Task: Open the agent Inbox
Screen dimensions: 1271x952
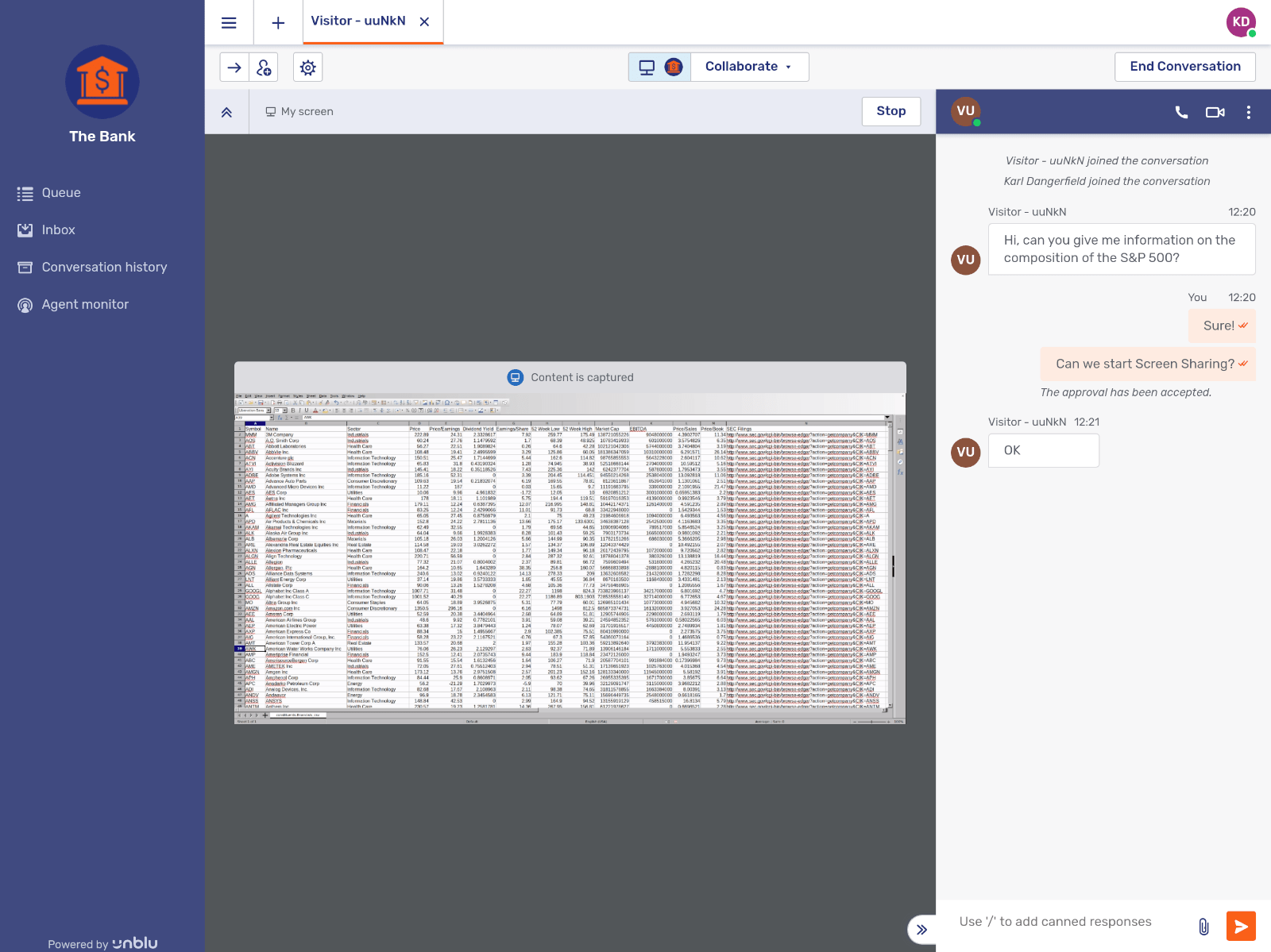Action: (58, 230)
